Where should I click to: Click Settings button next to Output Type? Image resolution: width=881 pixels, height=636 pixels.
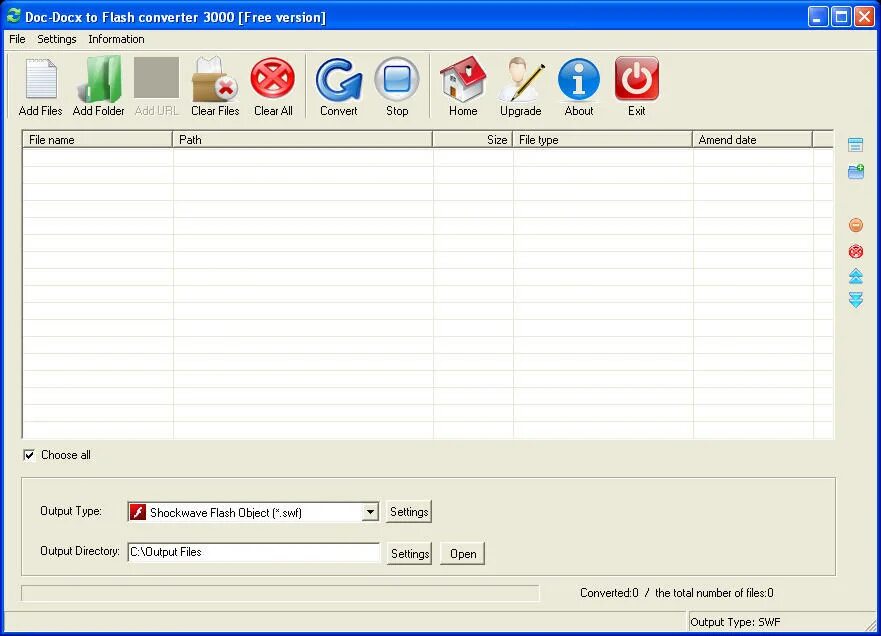click(x=409, y=512)
